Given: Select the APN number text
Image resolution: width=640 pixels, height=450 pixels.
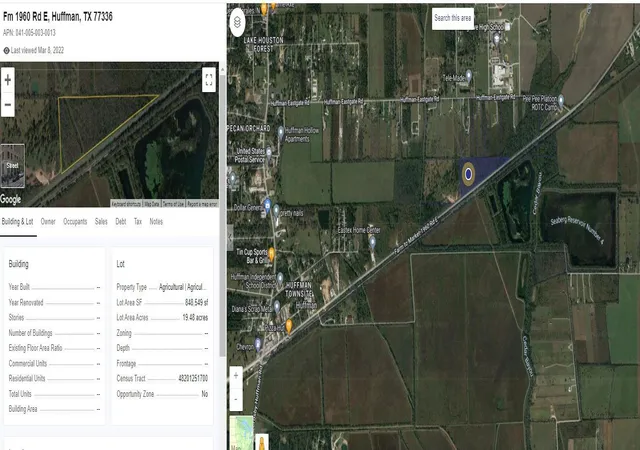Looking at the screenshot, I should tap(29, 33).
